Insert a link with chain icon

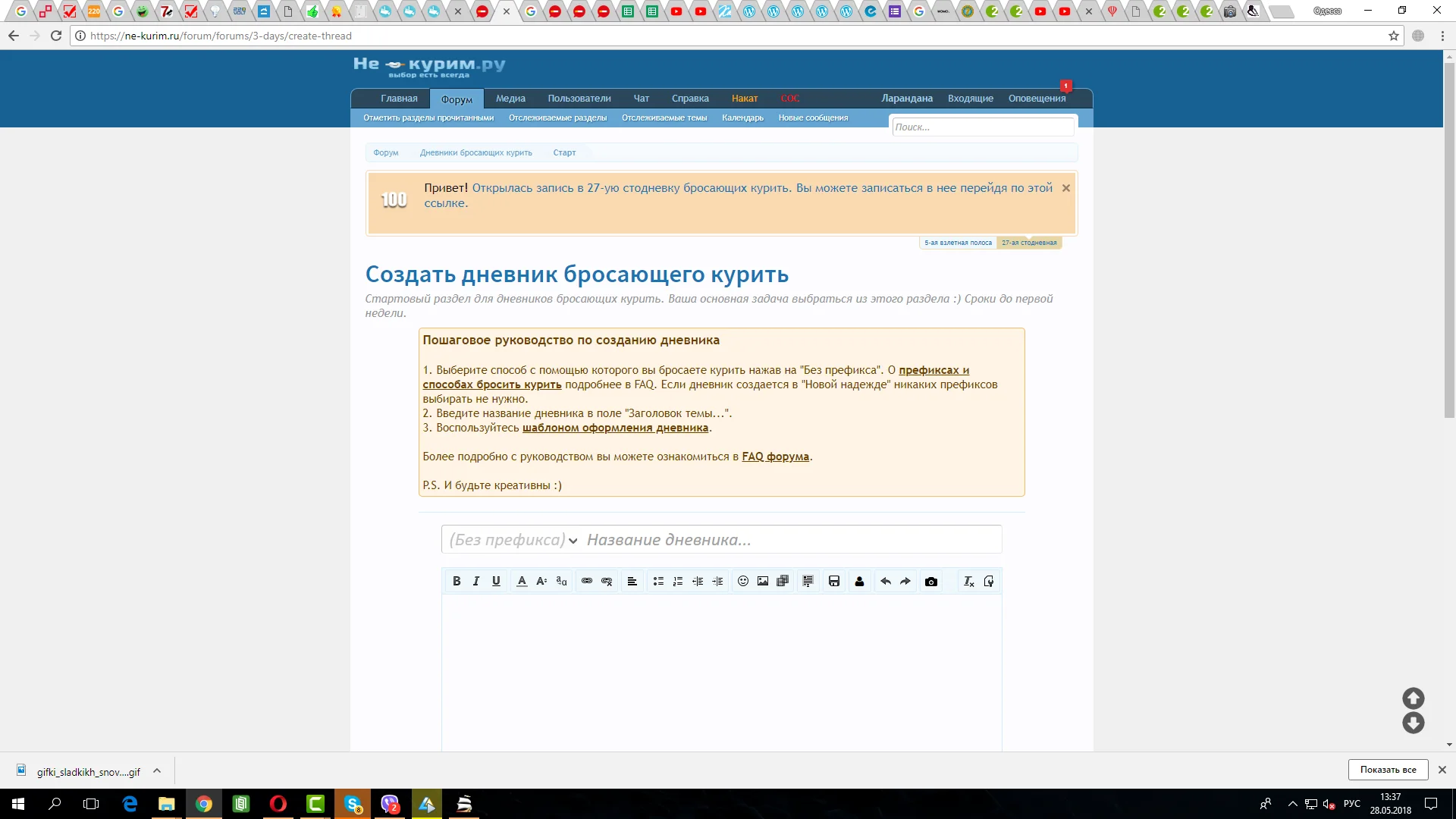point(587,582)
